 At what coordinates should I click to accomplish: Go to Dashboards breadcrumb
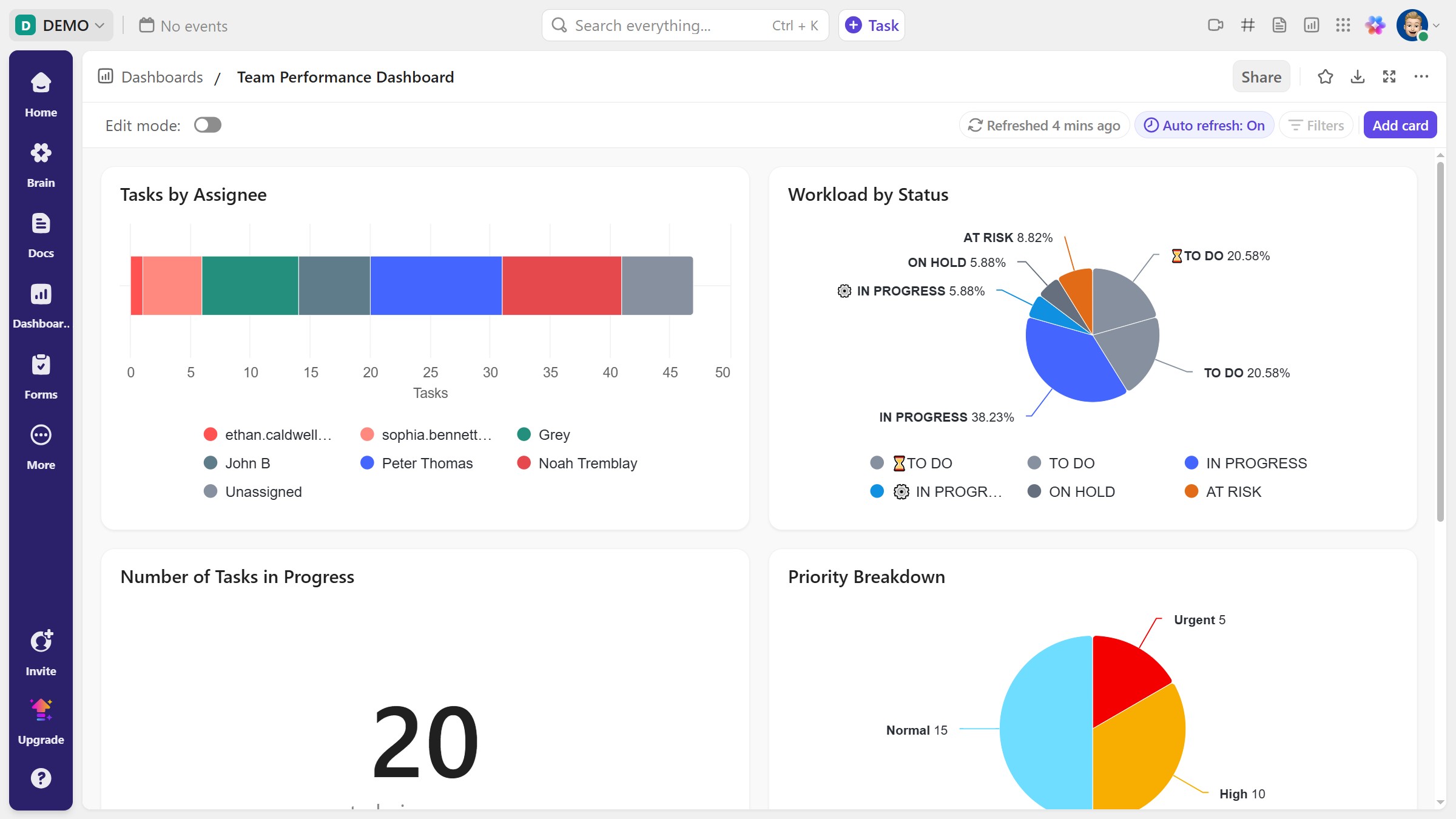coord(161,77)
